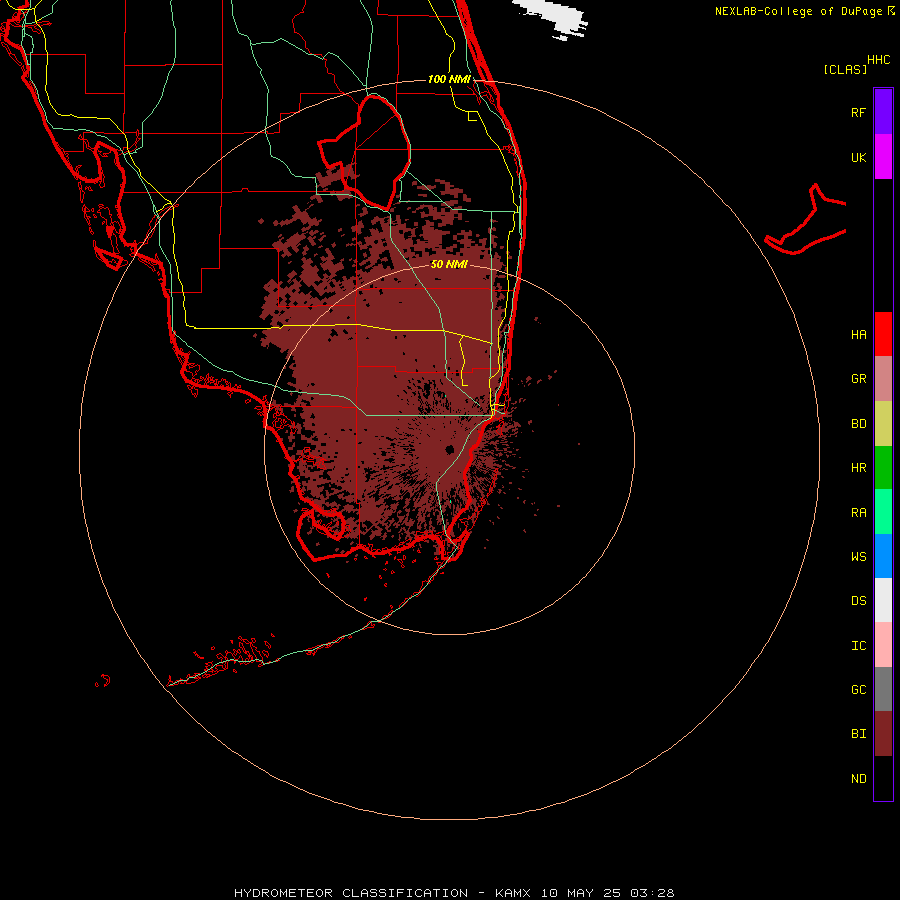The image size is (900, 900).
Task: Click the 'RA' legend label
Action: [x=858, y=513]
